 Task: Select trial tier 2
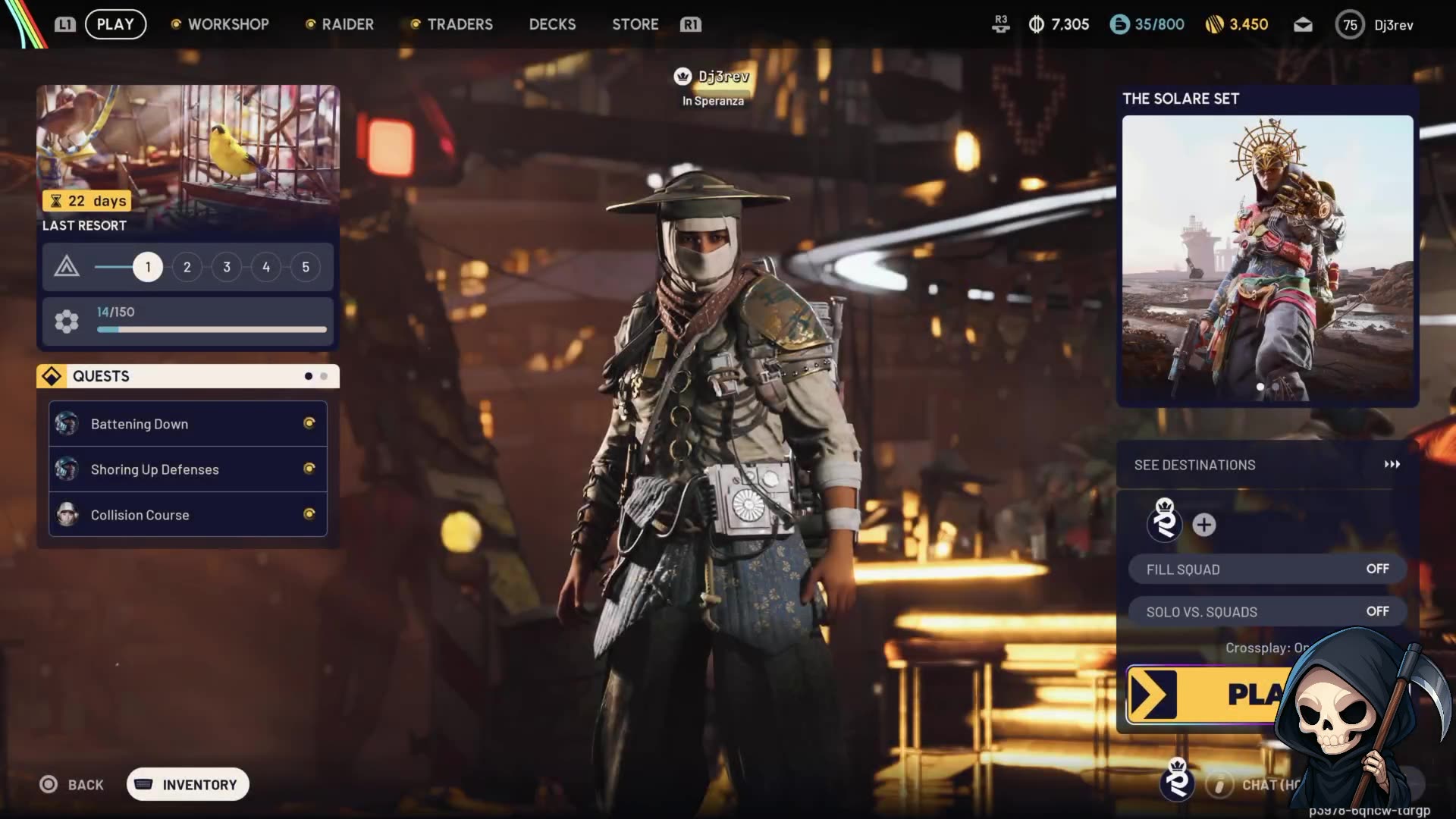pyautogui.click(x=187, y=267)
